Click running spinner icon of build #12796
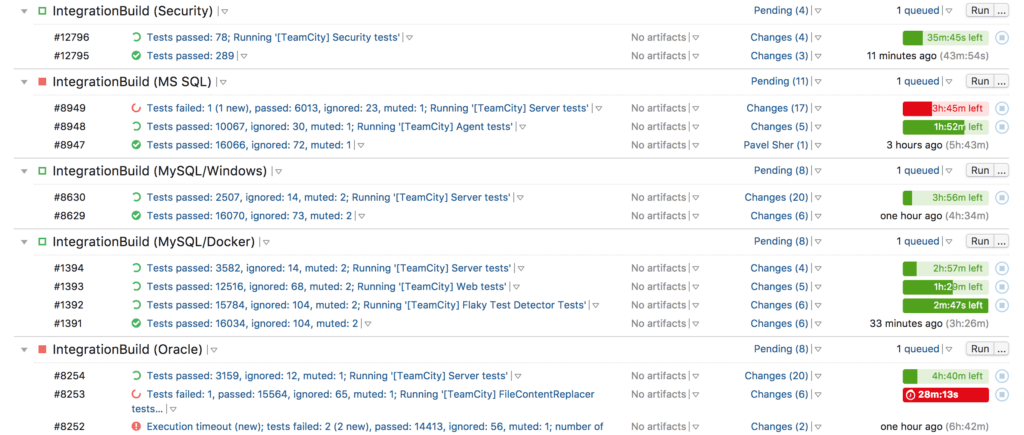The width and height of the screenshot is (1024, 435). (136, 38)
